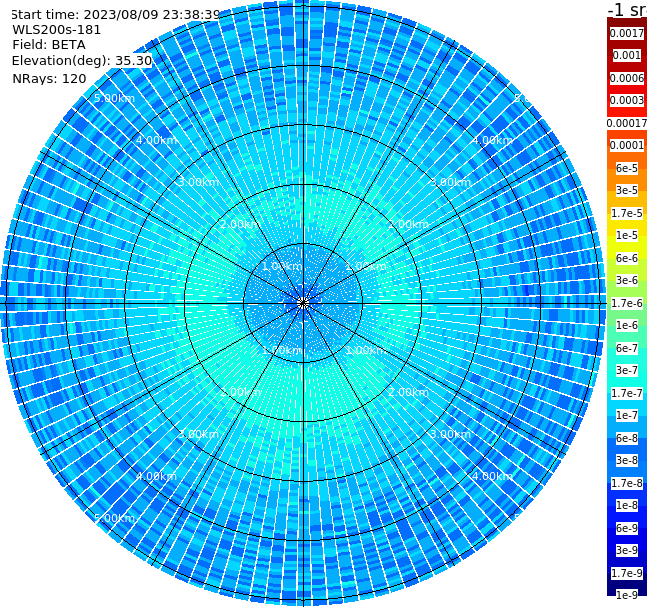Select the 6e-5 colorbar level
The image size is (647, 607).
tap(627, 168)
